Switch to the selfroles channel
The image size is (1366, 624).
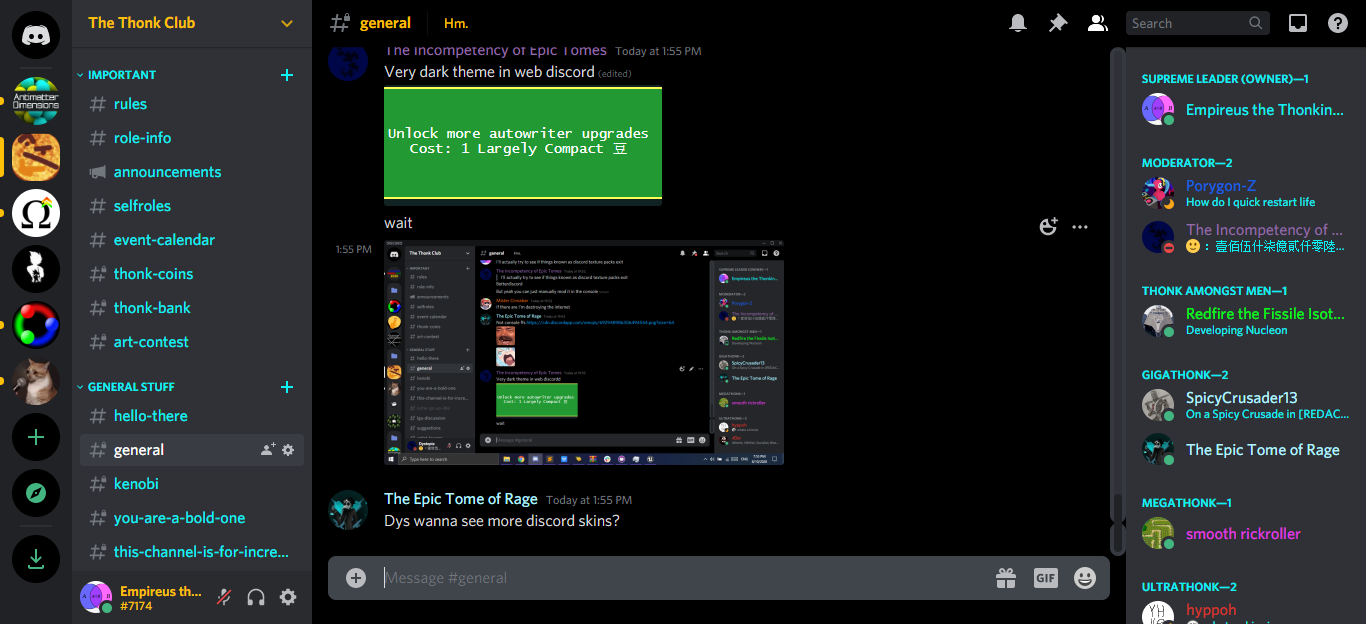pos(192,206)
